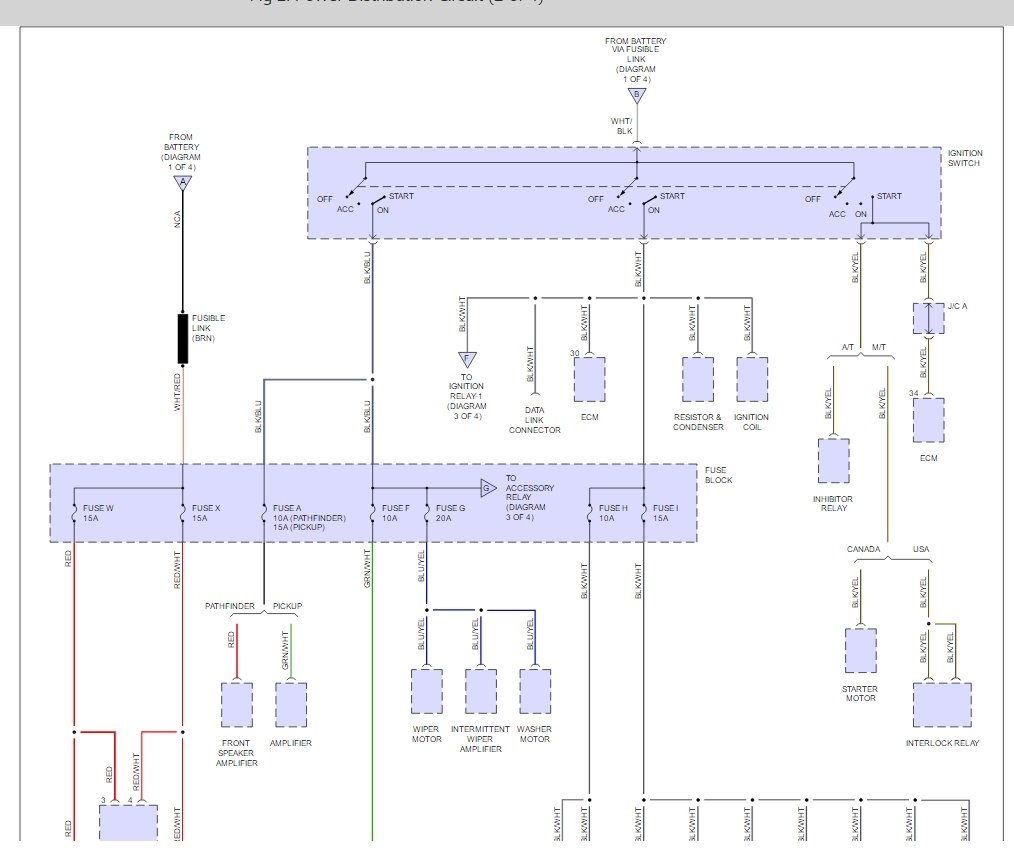Click the Resistor & Condenser component box
Viewport: 1014px width, 856px height.
click(698, 380)
